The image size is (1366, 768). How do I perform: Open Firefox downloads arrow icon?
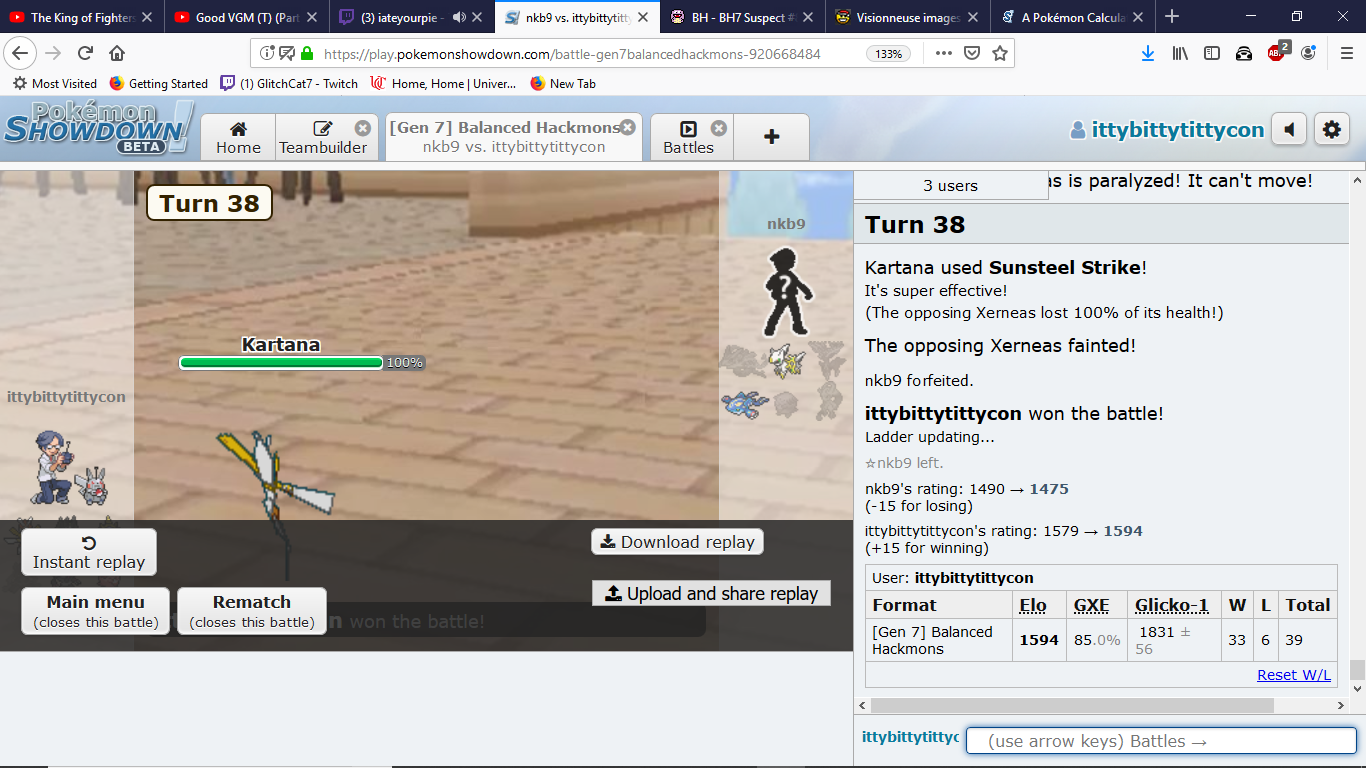pyautogui.click(x=1148, y=54)
